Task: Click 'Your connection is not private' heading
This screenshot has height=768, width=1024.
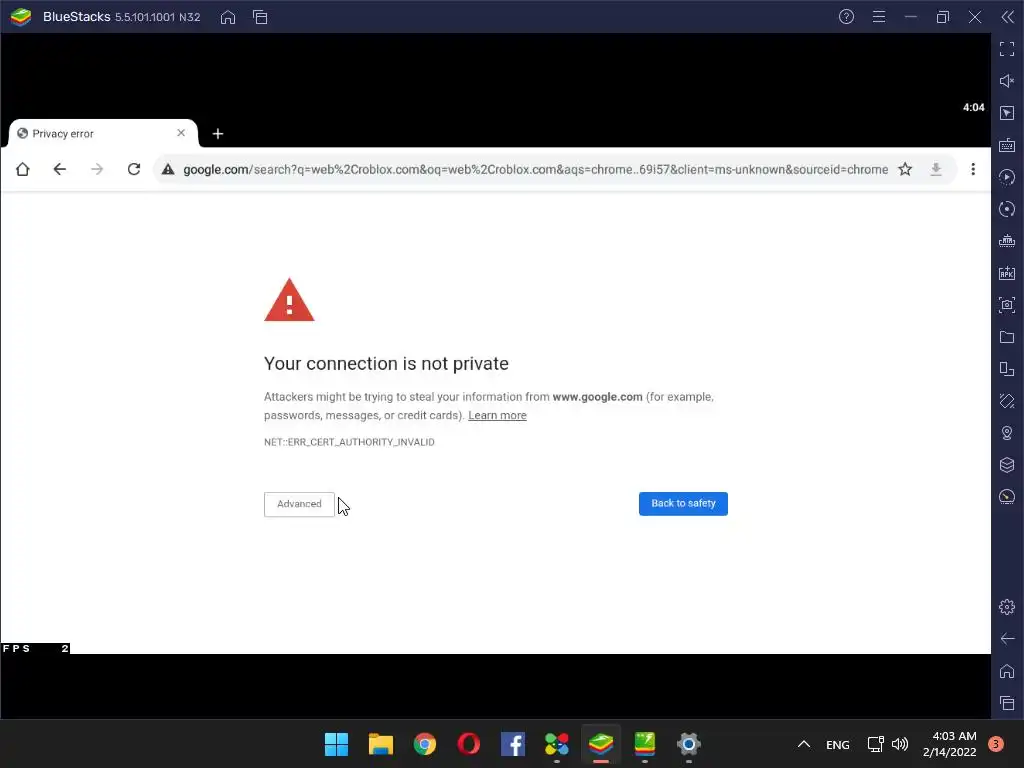Action: [386, 364]
